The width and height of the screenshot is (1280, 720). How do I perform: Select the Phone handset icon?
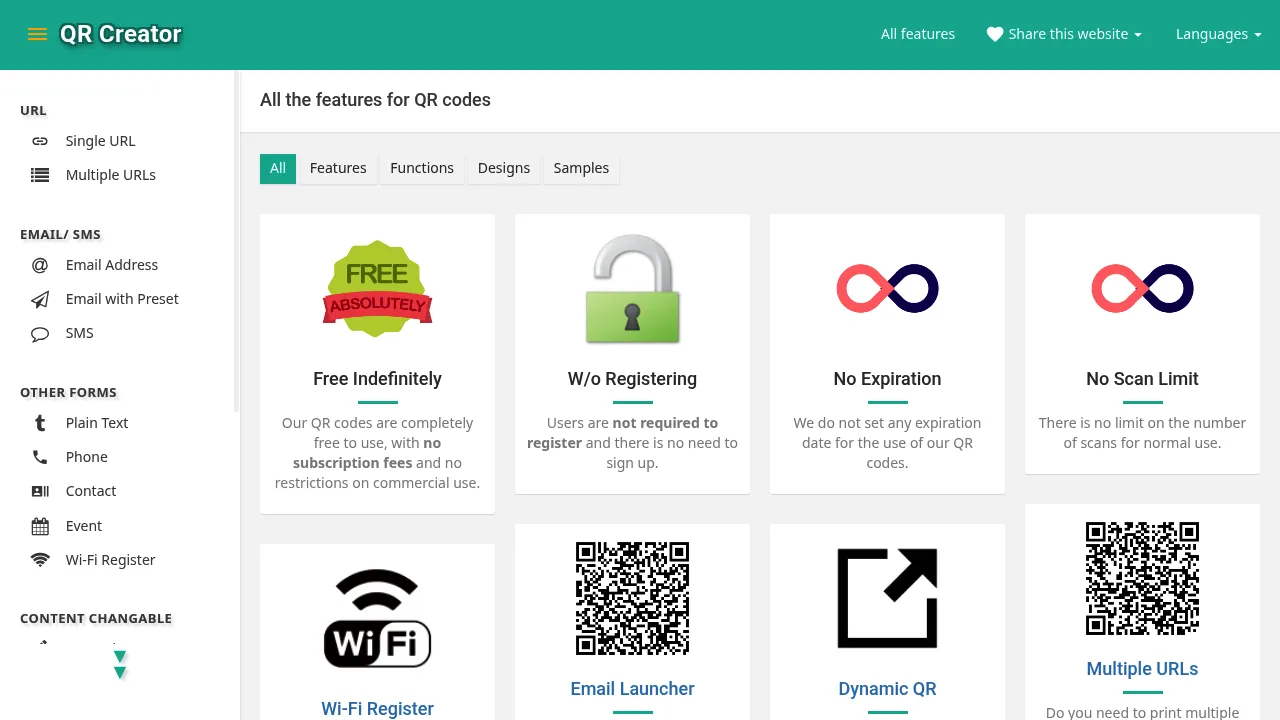click(40, 457)
